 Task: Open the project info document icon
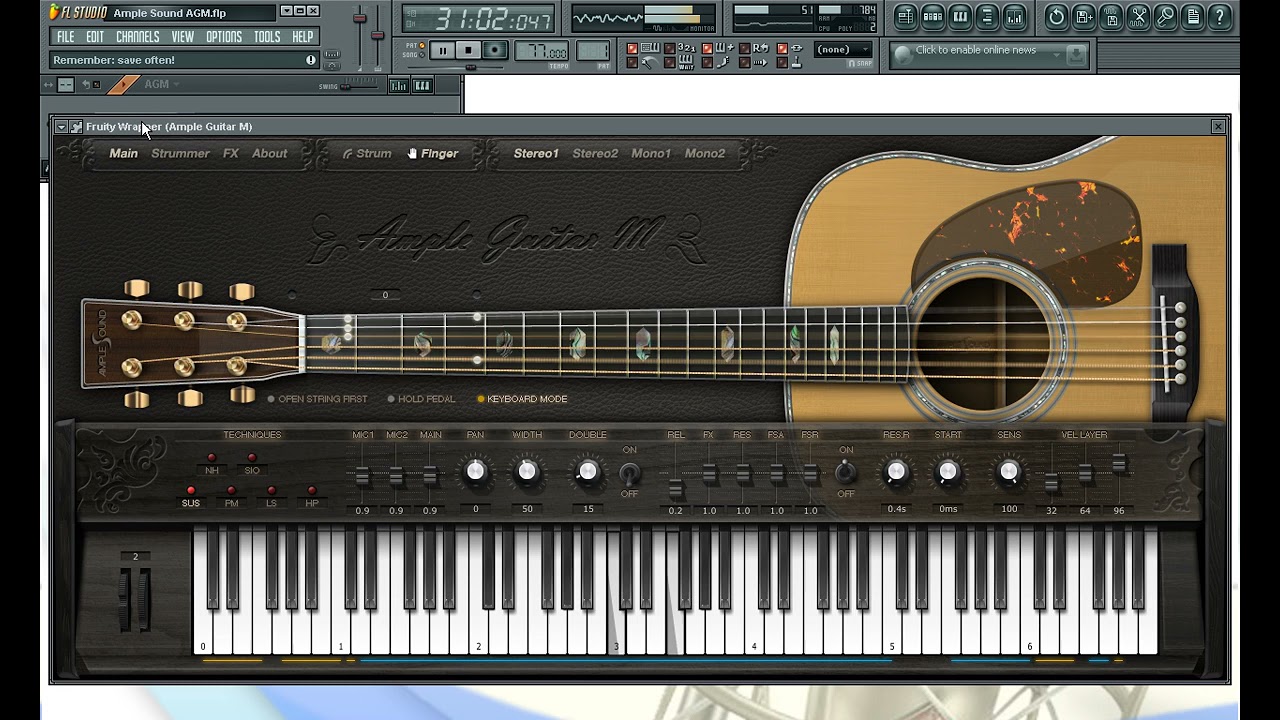pos(1192,16)
